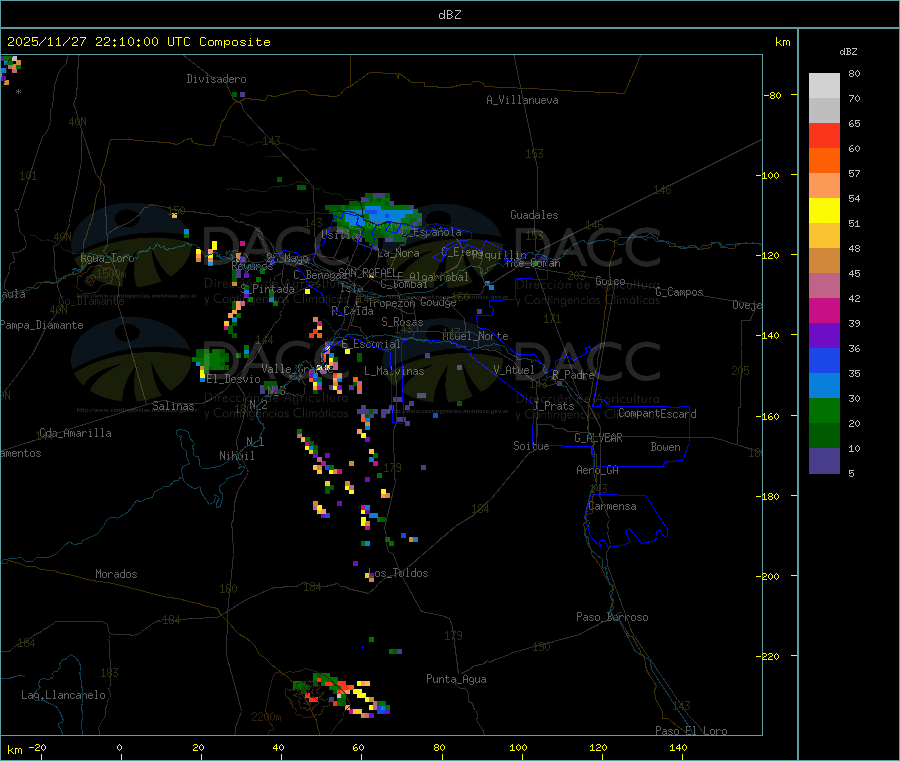Click the 'Paso_El_Loro' place label
Viewport: 900px width, 761px height.
tap(692, 731)
